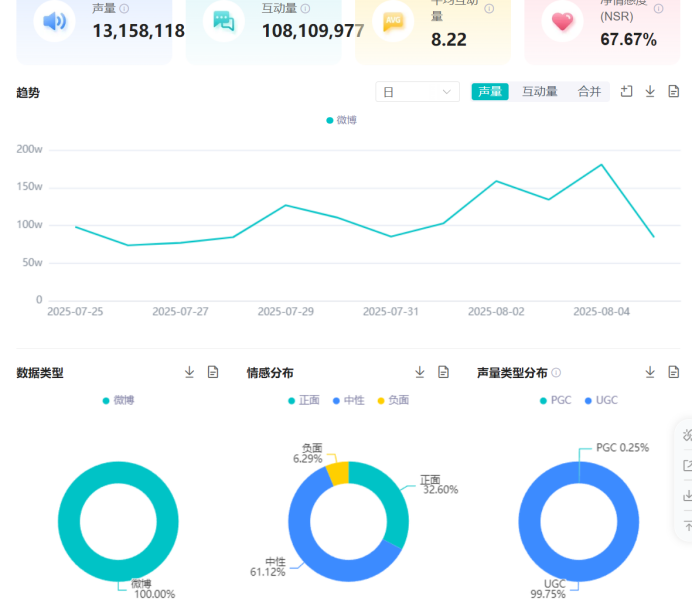
Task: Download the 声量类型分布 chart
Action: (650, 372)
